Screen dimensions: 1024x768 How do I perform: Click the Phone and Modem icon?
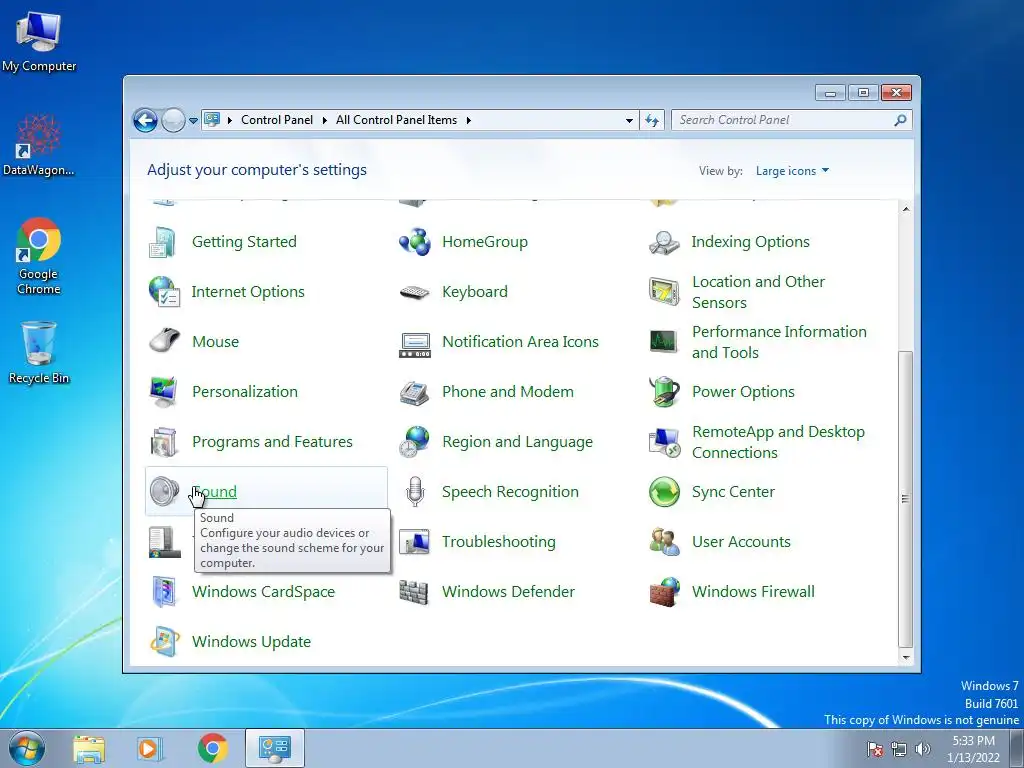pyautogui.click(x=414, y=392)
